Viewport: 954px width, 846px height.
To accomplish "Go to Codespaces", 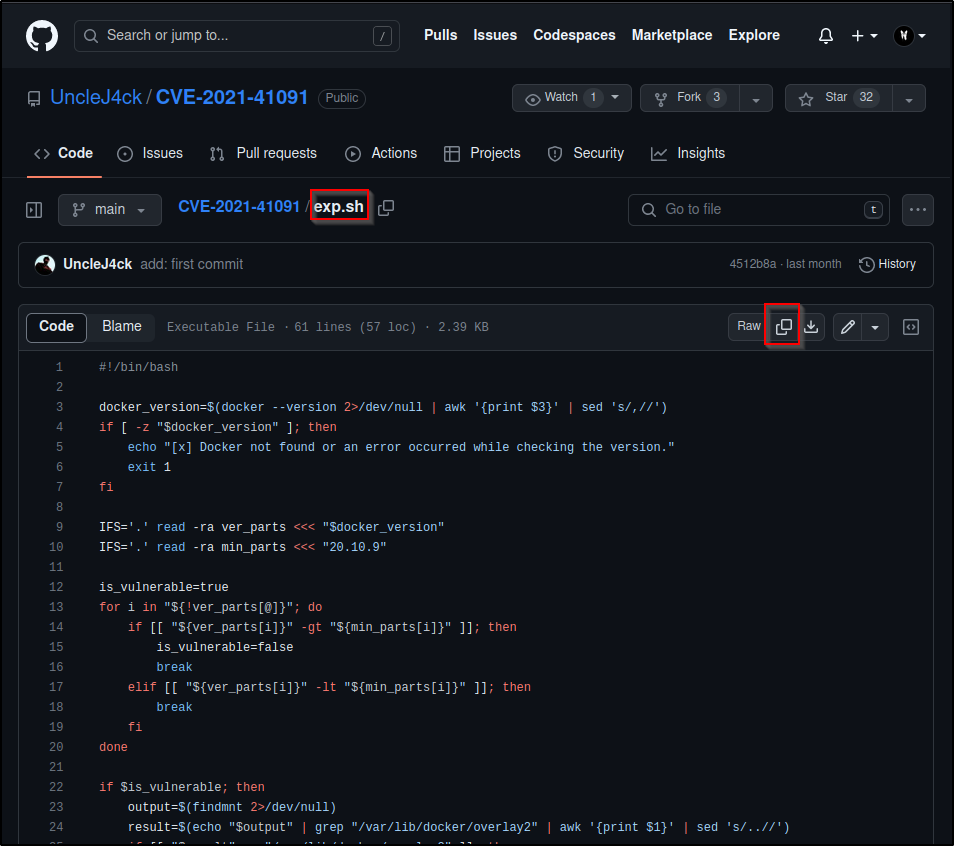I will 574,35.
